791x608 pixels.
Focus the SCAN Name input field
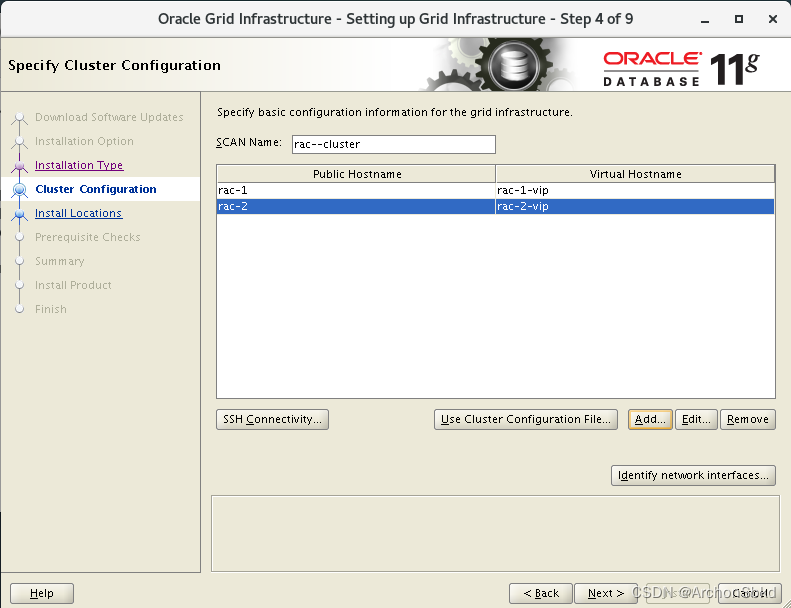393,144
